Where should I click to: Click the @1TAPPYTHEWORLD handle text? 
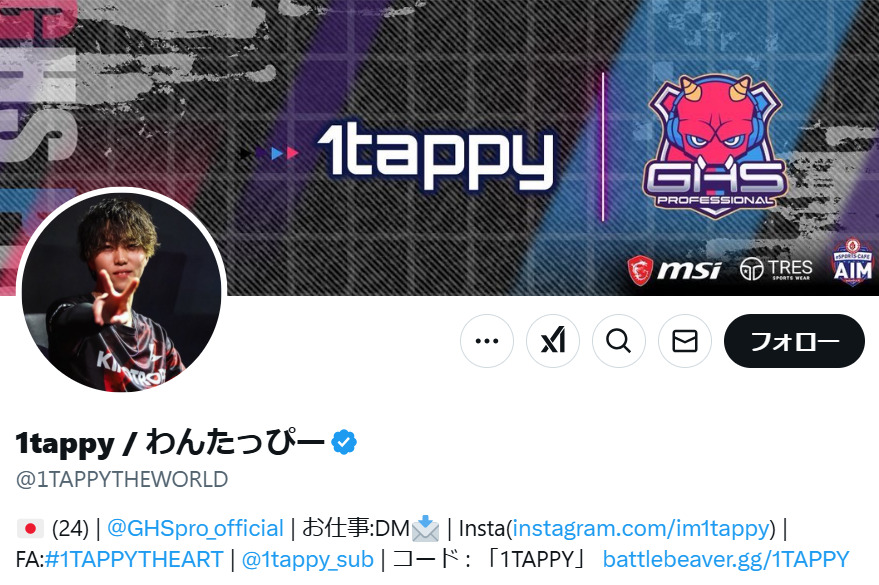coord(122,480)
